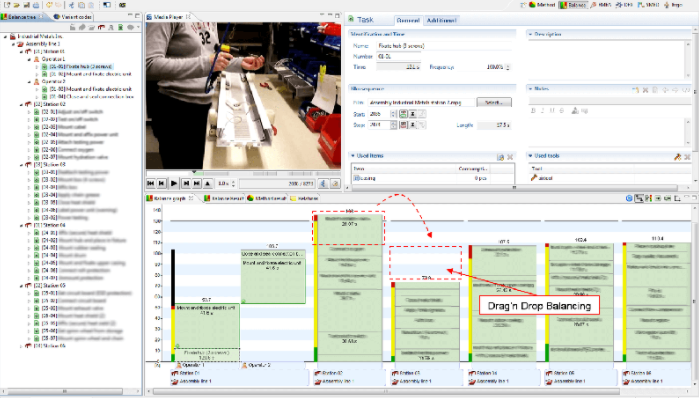The image size is (699, 398).
Task: Jump to the video start in Media Player
Action: 151,183
